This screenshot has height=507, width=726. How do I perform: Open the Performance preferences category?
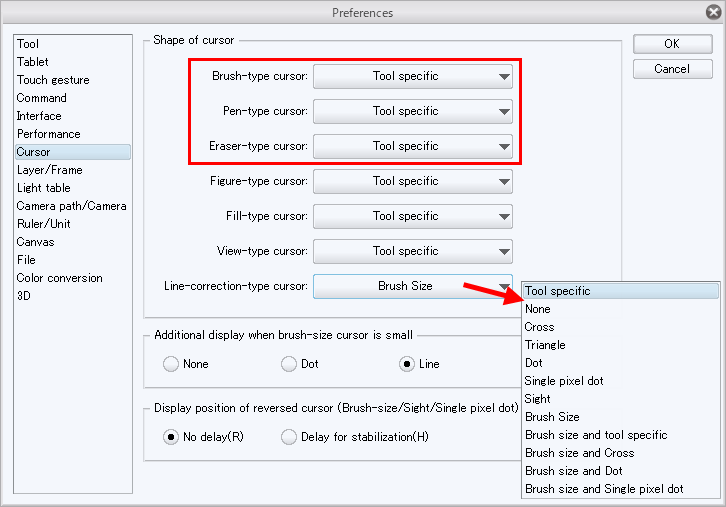click(x=73, y=134)
